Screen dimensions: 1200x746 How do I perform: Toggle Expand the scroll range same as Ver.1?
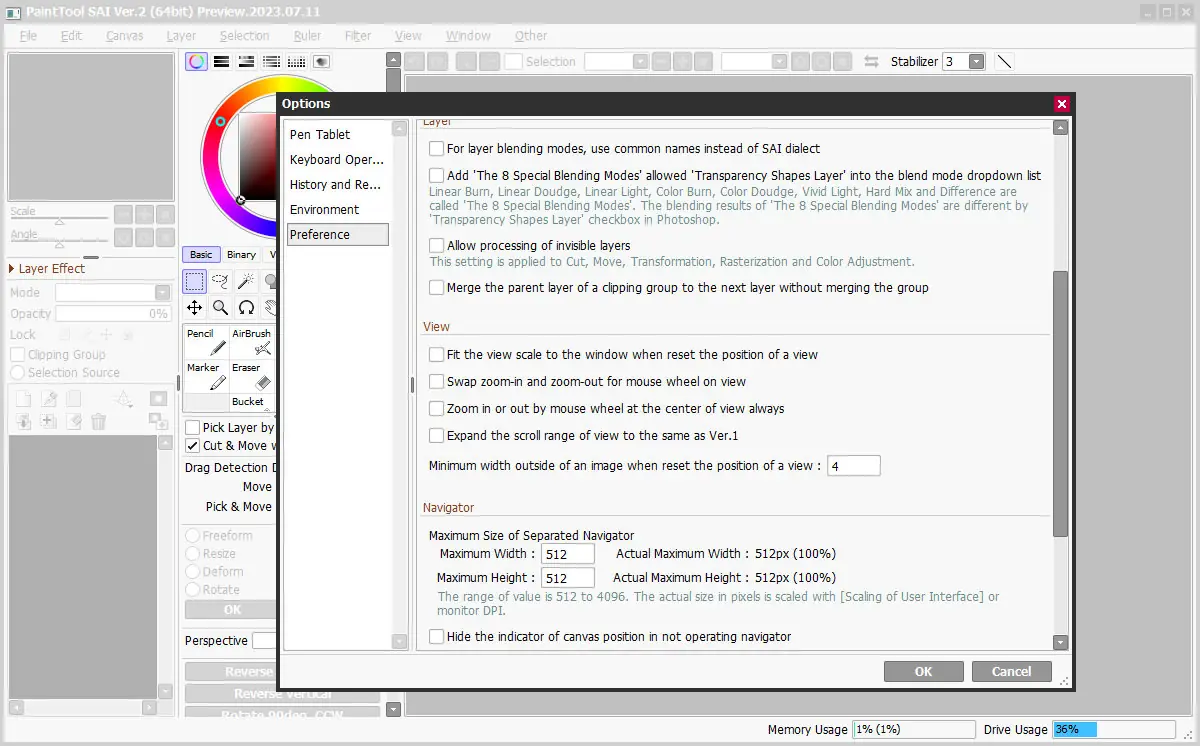[436, 435]
